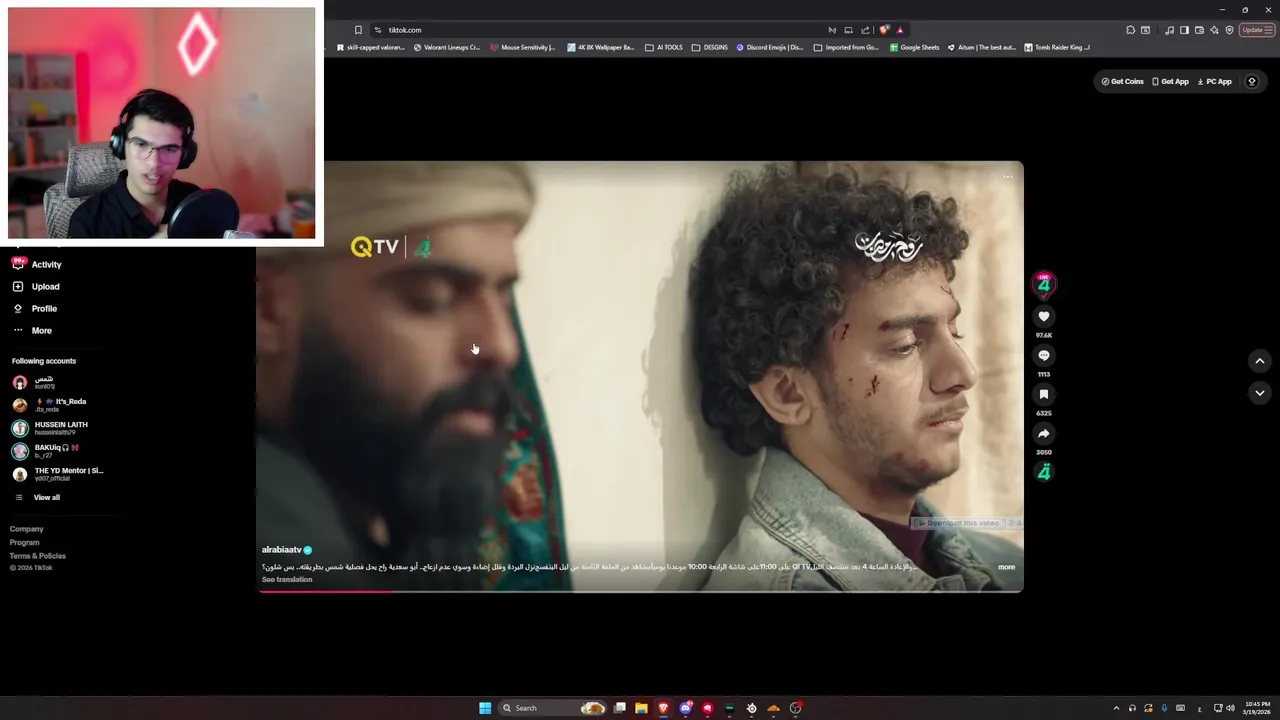Open browser sidebar panel toggle icon
Screen dimensions: 1280x720
(x=1184, y=30)
